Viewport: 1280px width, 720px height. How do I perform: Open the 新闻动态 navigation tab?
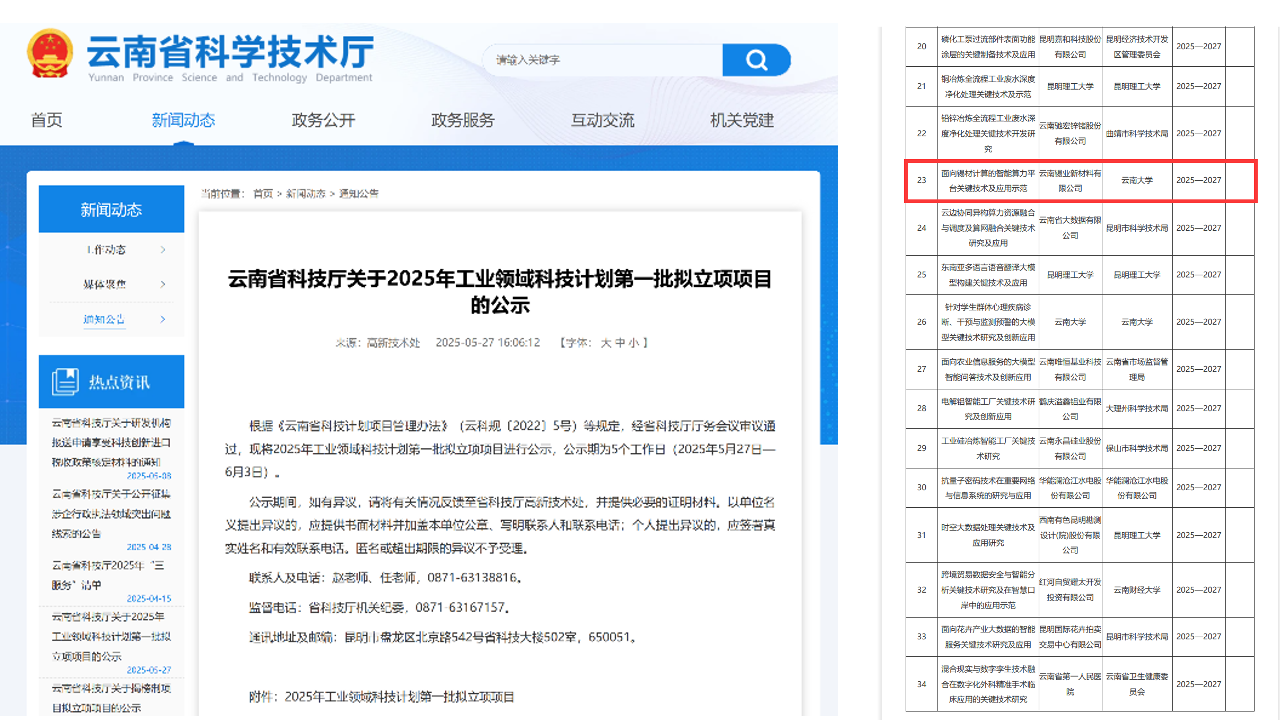pyautogui.click(x=183, y=120)
